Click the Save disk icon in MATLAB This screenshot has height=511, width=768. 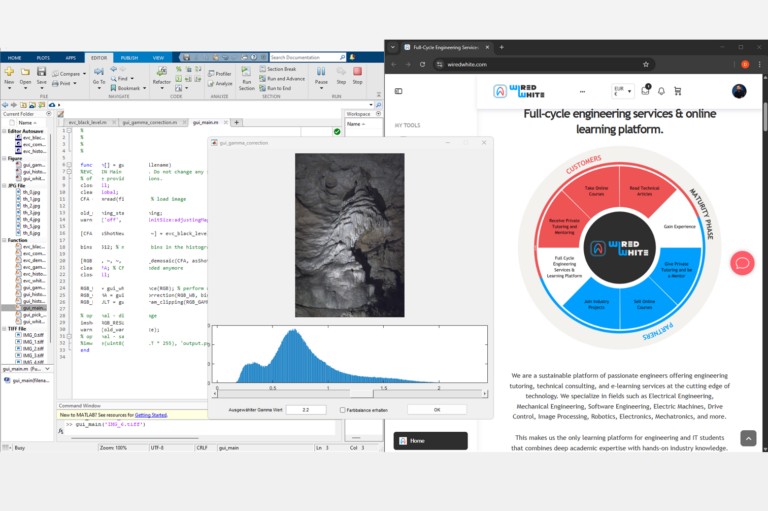tap(42, 72)
